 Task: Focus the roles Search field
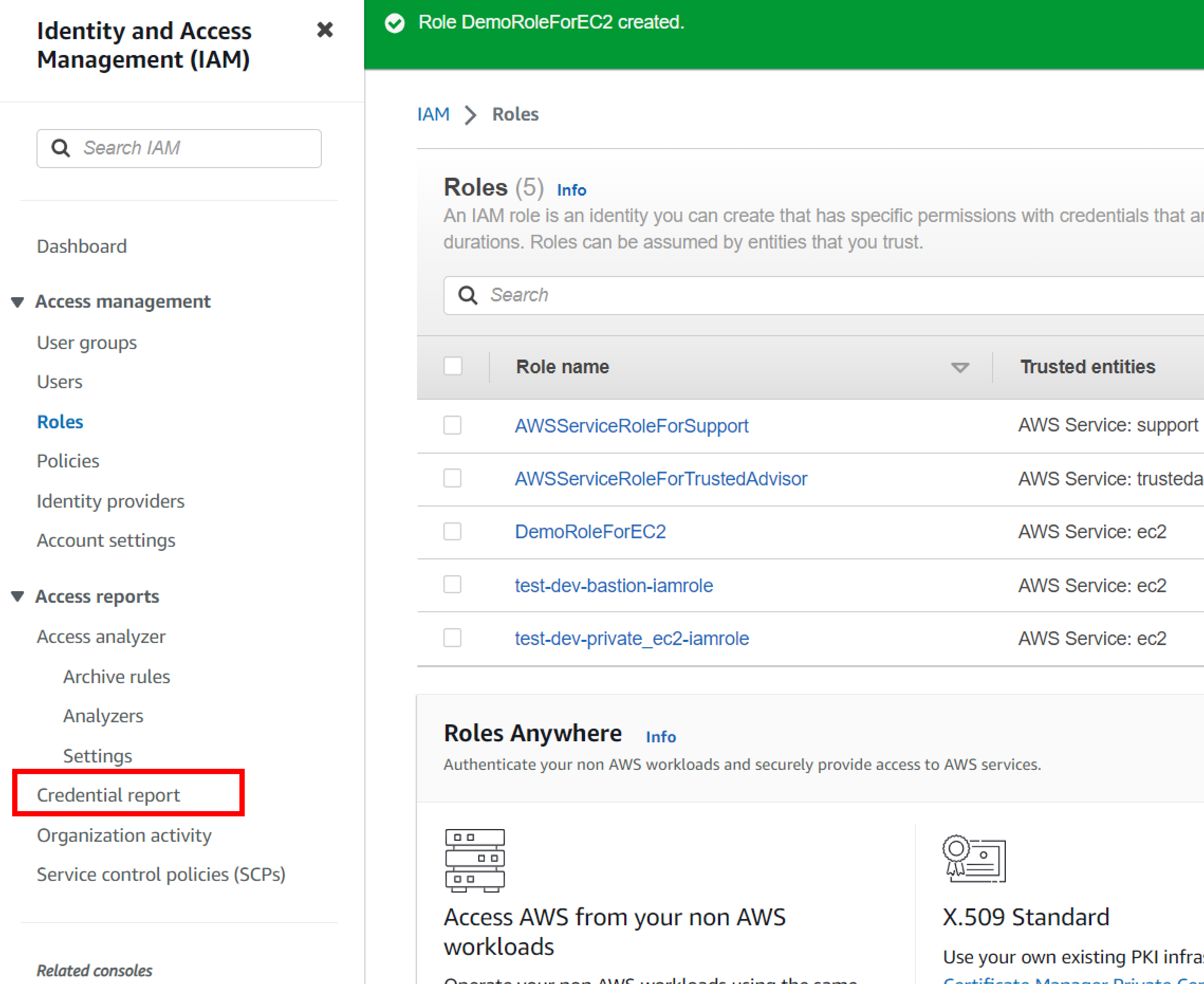[x=793, y=296]
